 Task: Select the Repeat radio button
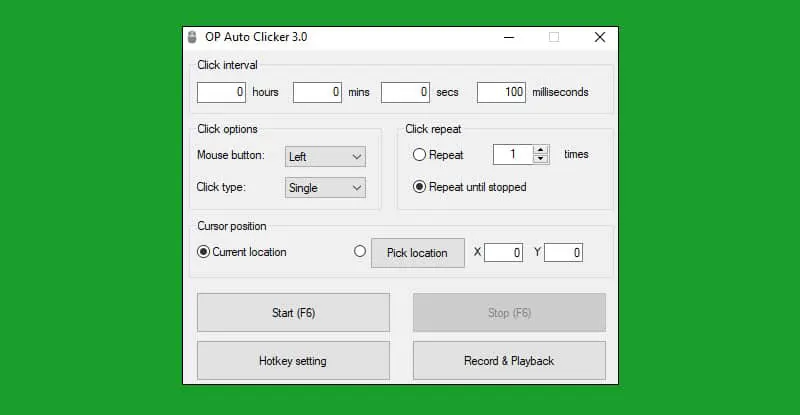click(419, 155)
